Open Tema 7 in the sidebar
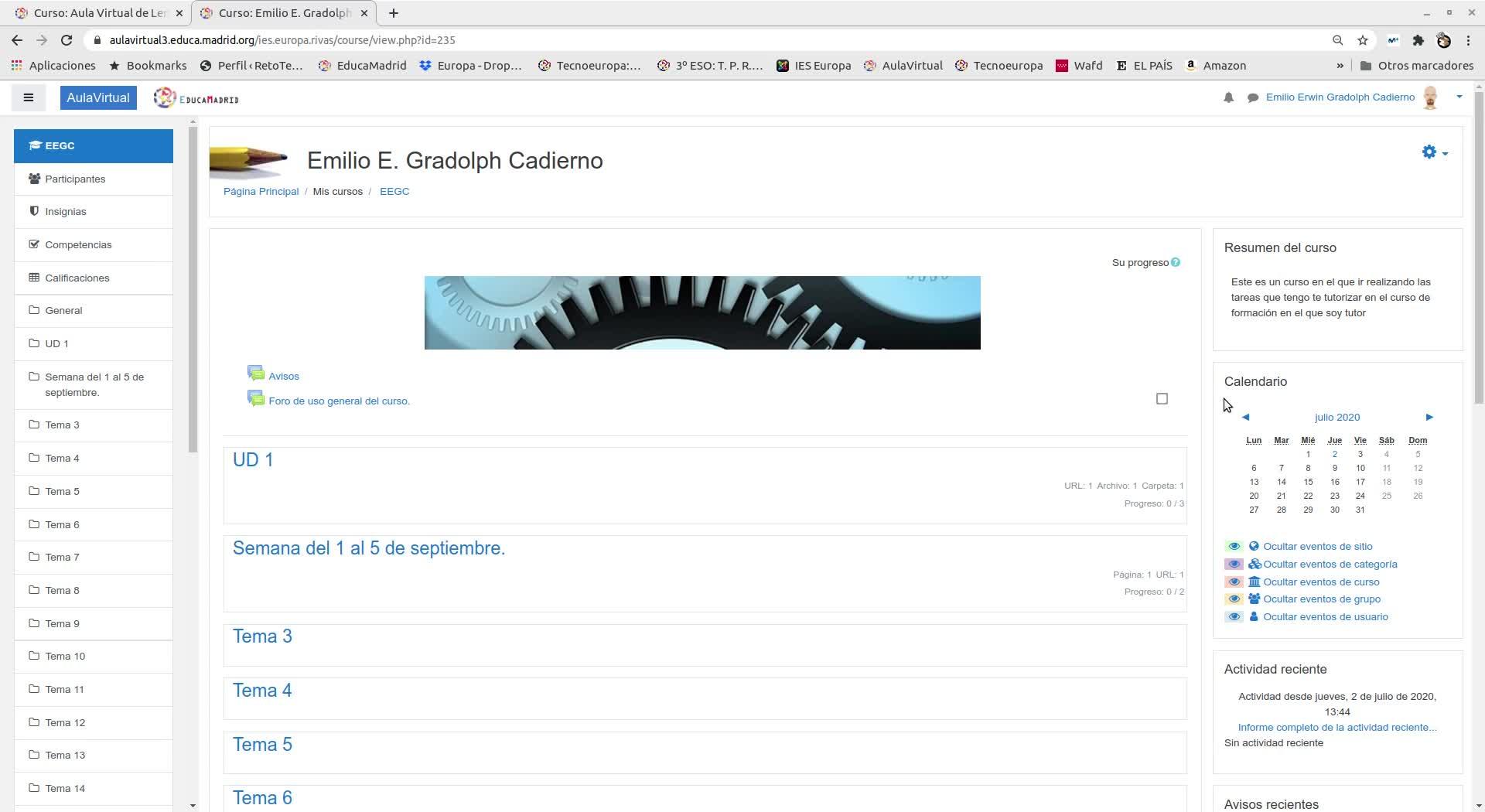The image size is (1485, 812). tap(94, 558)
